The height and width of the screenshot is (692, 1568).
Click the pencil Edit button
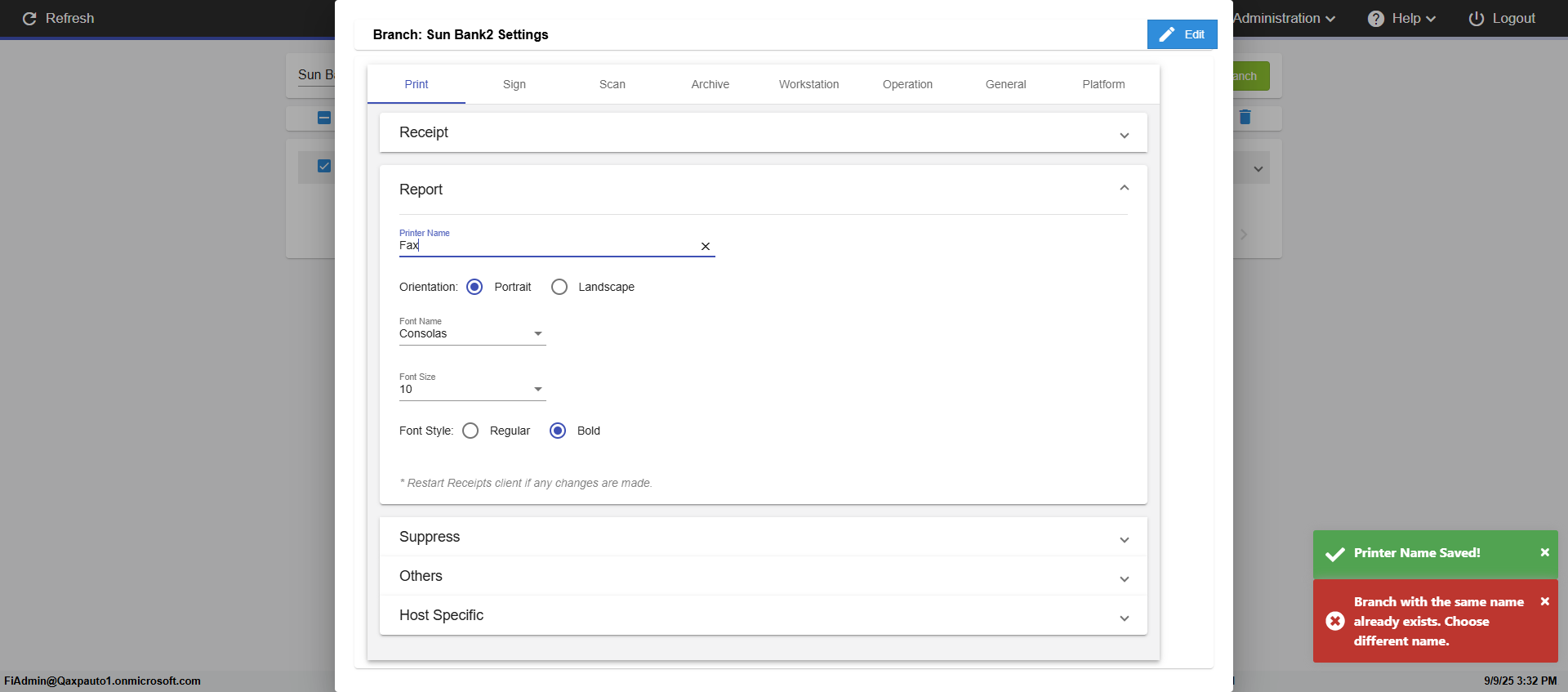coord(1182,34)
